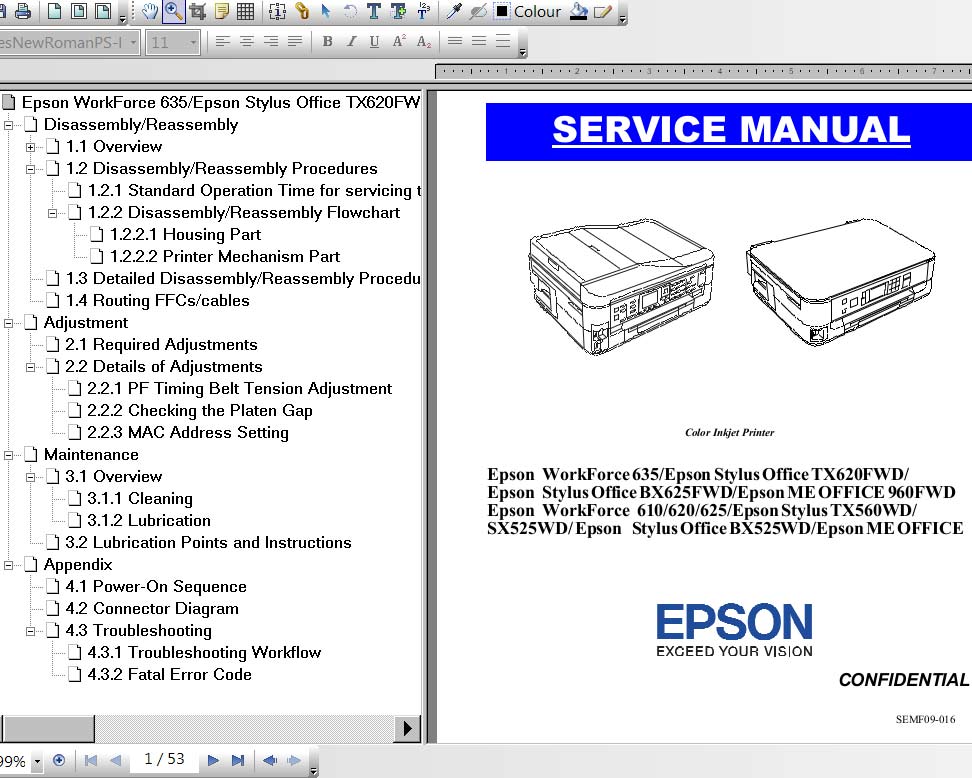
Task: Set tight line spacing
Action: click(455, 42)
